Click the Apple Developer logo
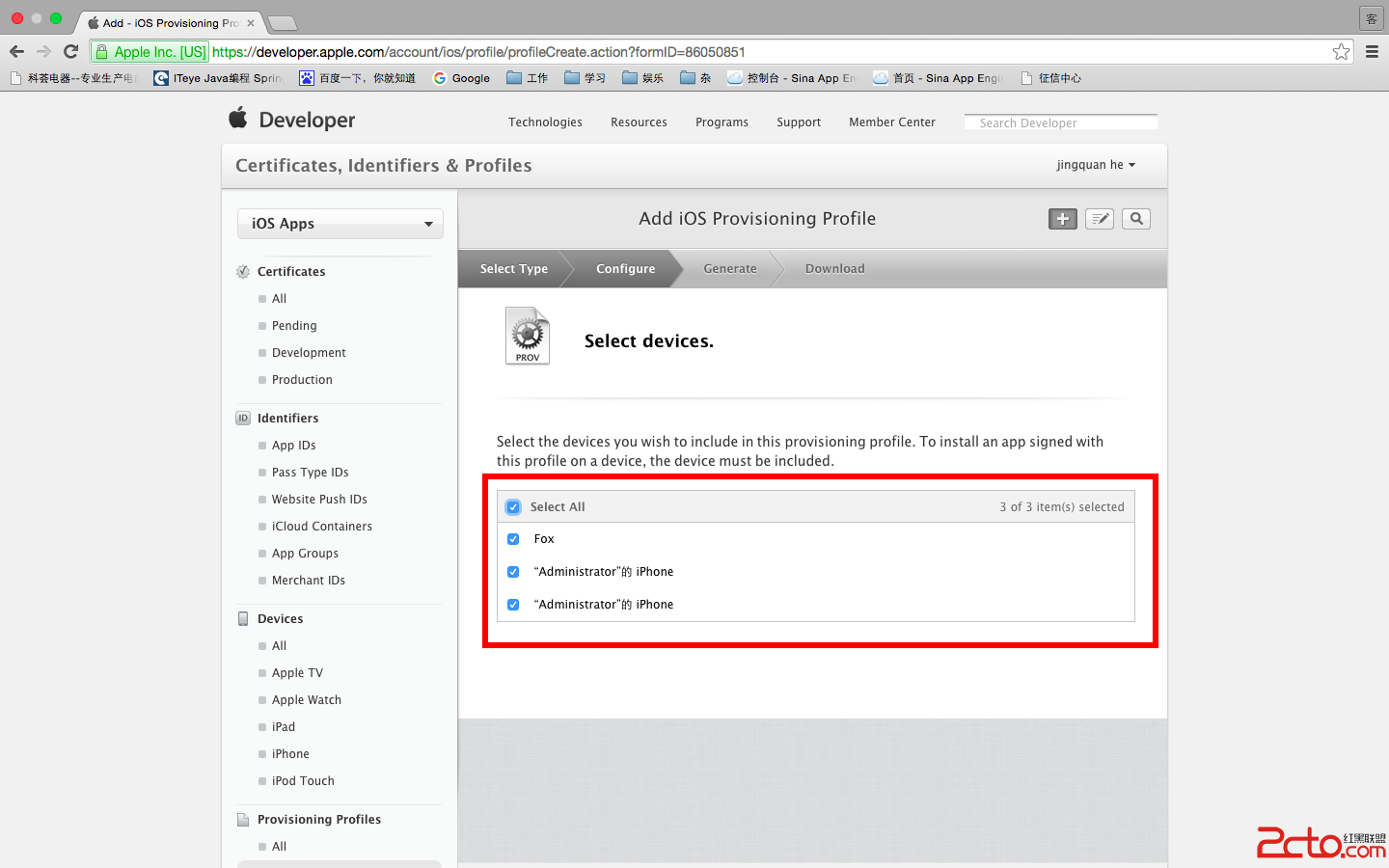Image resolution: width=1389 pixels, height=868 pixels. [291, 120]
